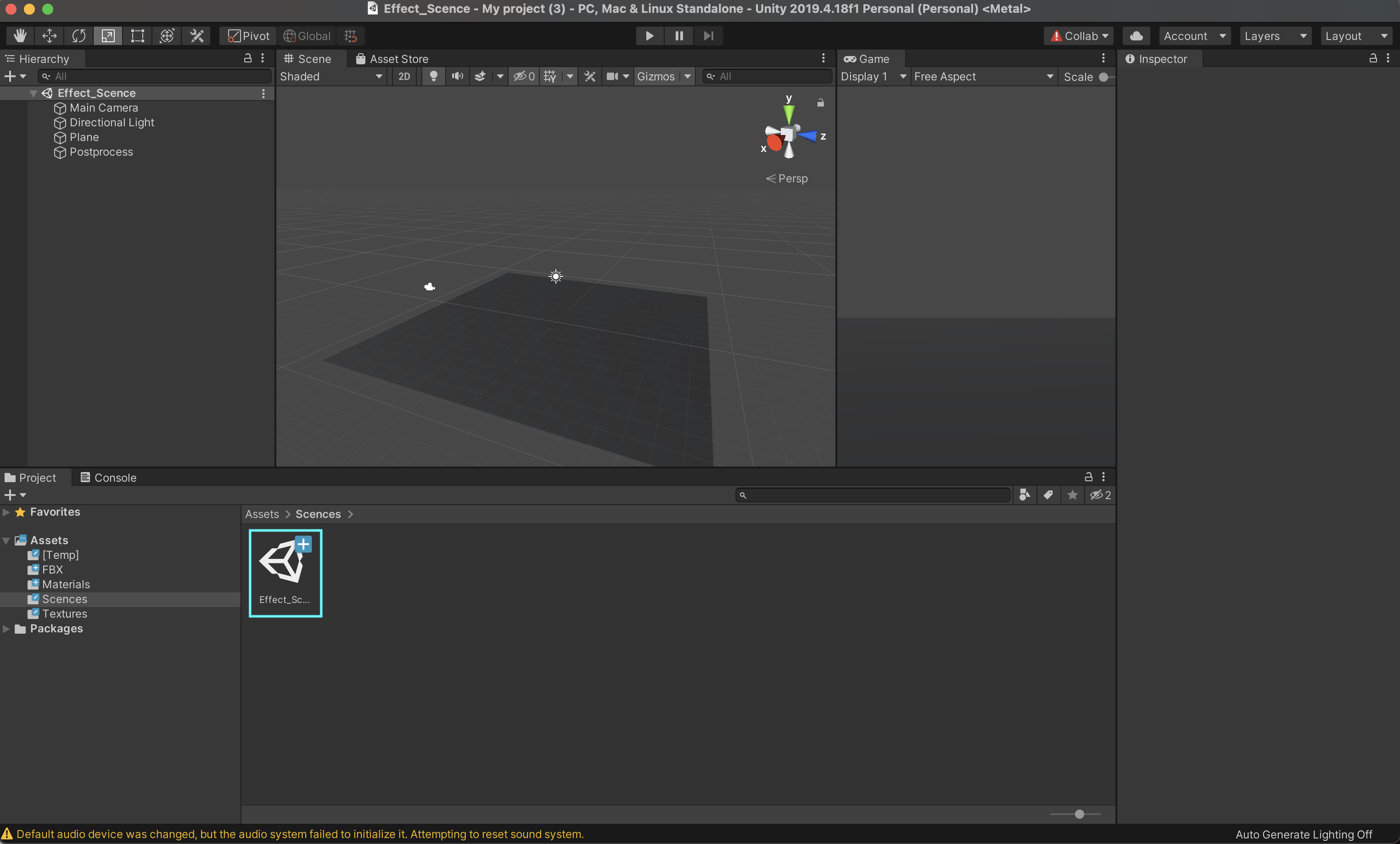Image resolution: width=1400 pixels, height=844 pixels.
Task: Click the Directional Light sun gizmo
Action: (556, 277)
